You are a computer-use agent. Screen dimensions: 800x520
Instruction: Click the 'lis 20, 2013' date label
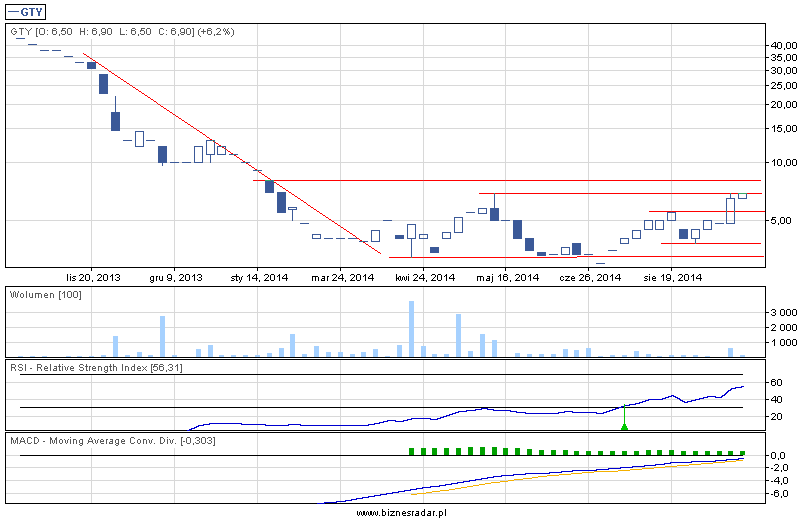pos(92,278)
